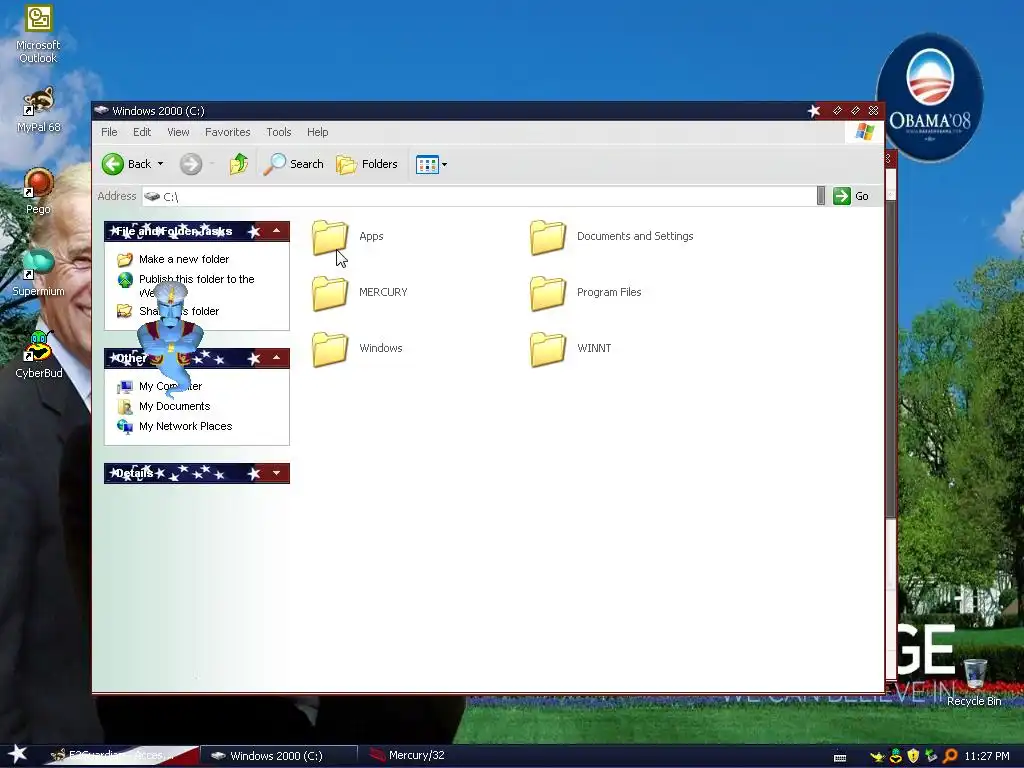
Task: Click the genie lamp tray icon
Action: pos(878,756)
